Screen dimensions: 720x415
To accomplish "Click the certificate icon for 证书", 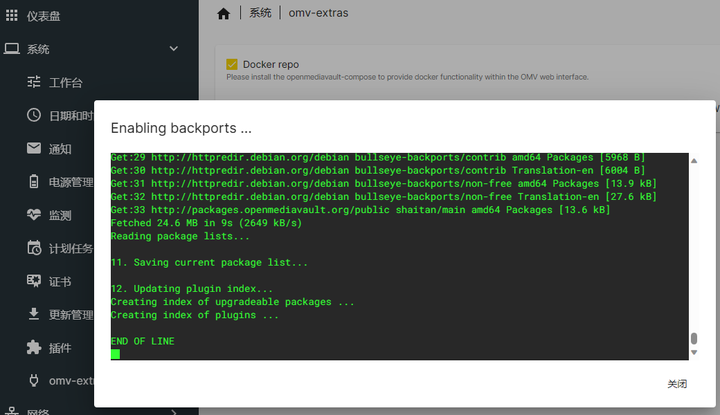I will pyautogui.click(x=34, y=280).
